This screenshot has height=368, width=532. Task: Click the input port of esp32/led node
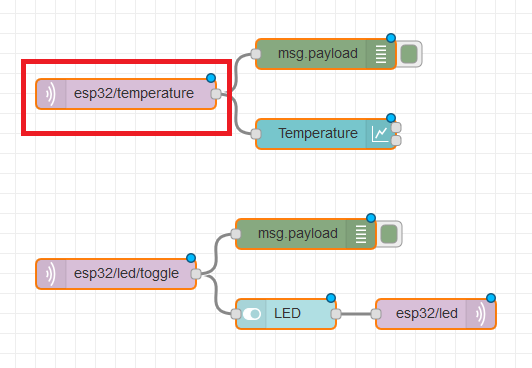click(x=376, y=314)
